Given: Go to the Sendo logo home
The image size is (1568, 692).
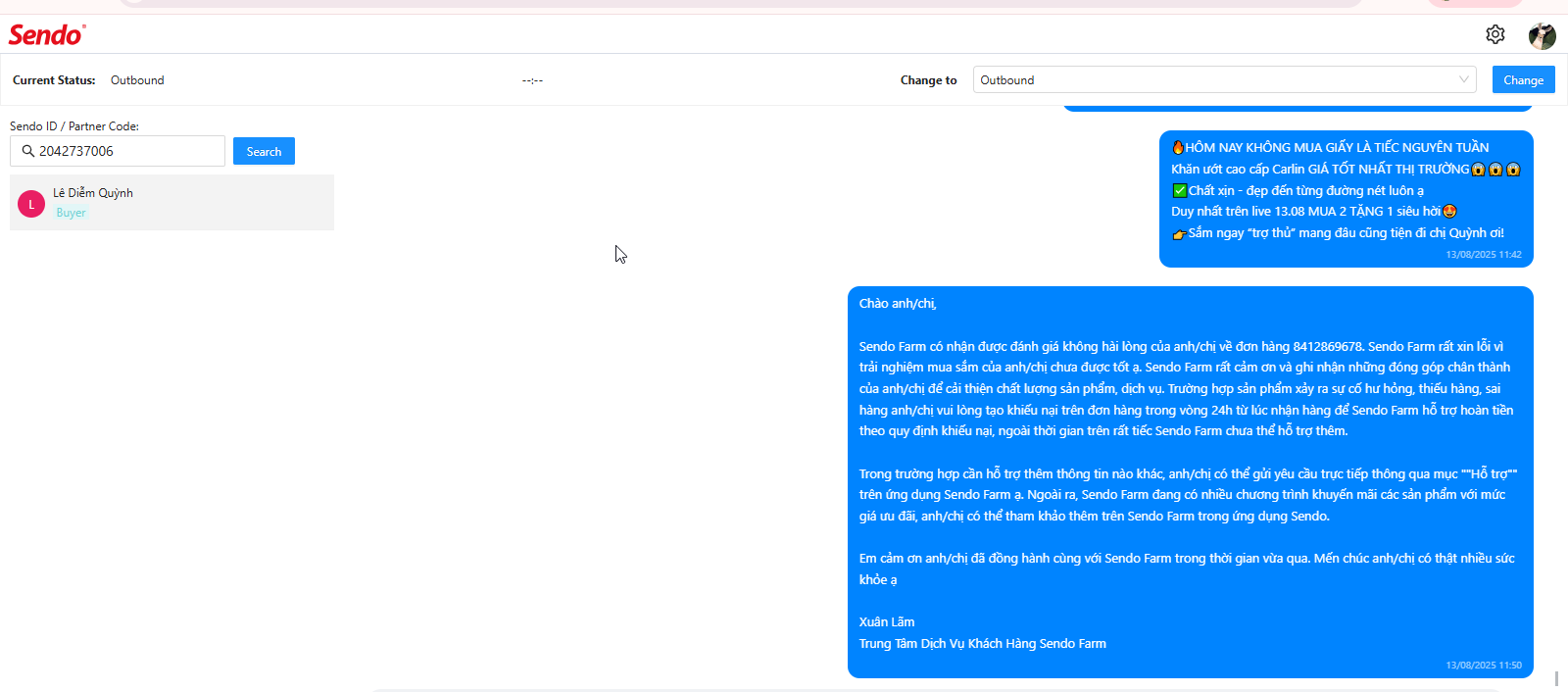Looking at the screenshot, I should (47, 34).
